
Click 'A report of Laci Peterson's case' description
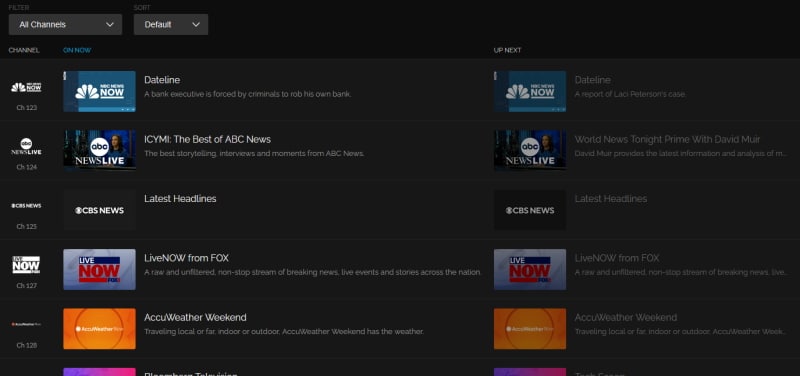[x=630, y=94]
